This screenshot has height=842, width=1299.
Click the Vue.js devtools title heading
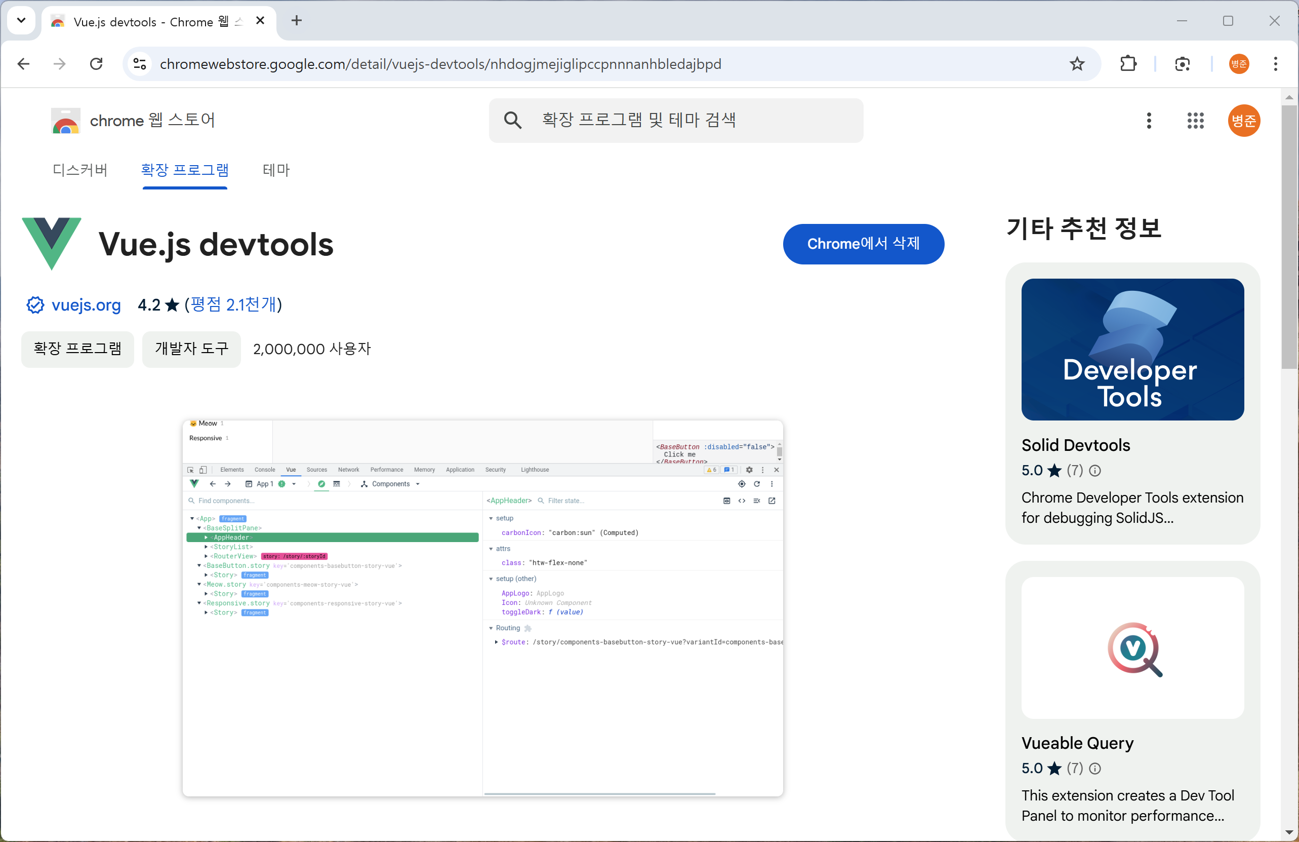(x=216, y=244)
